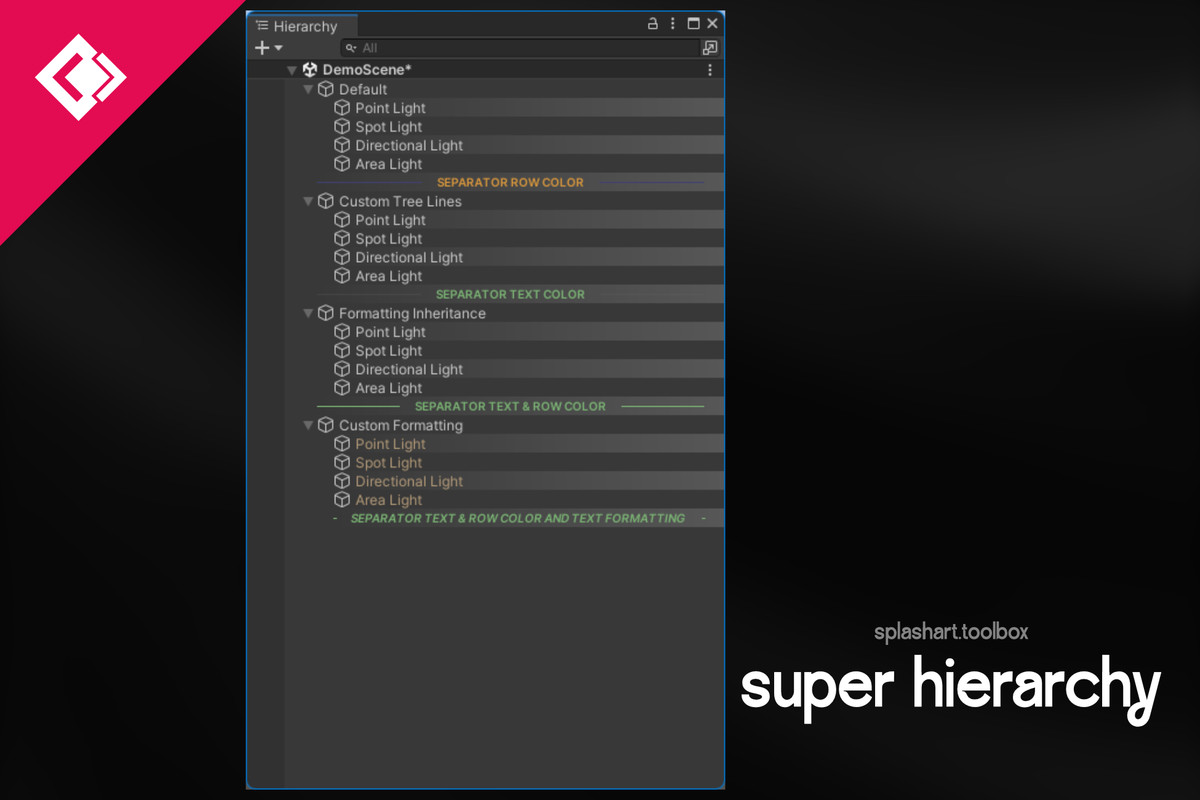Click the cube icon of Default
The height and width of the screenshot is (800, 1200).
[326, 89]
